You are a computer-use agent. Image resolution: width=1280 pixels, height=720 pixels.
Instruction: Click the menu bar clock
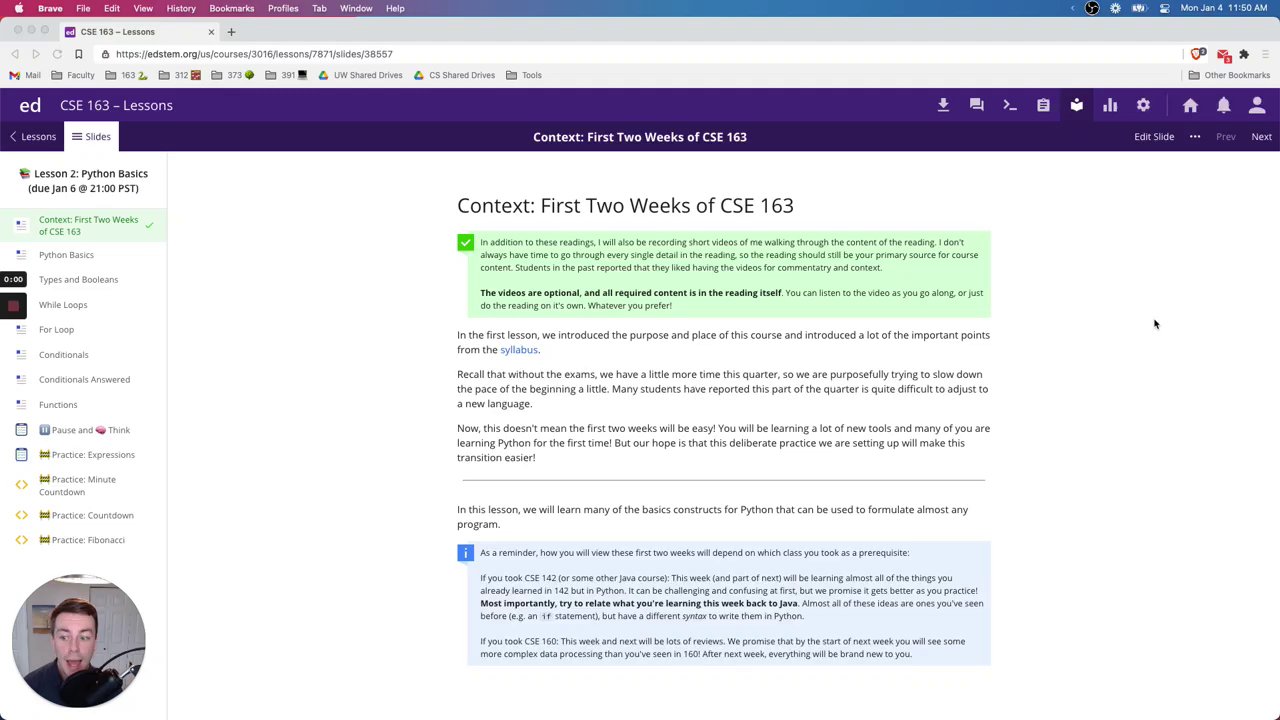(1224, 8)
